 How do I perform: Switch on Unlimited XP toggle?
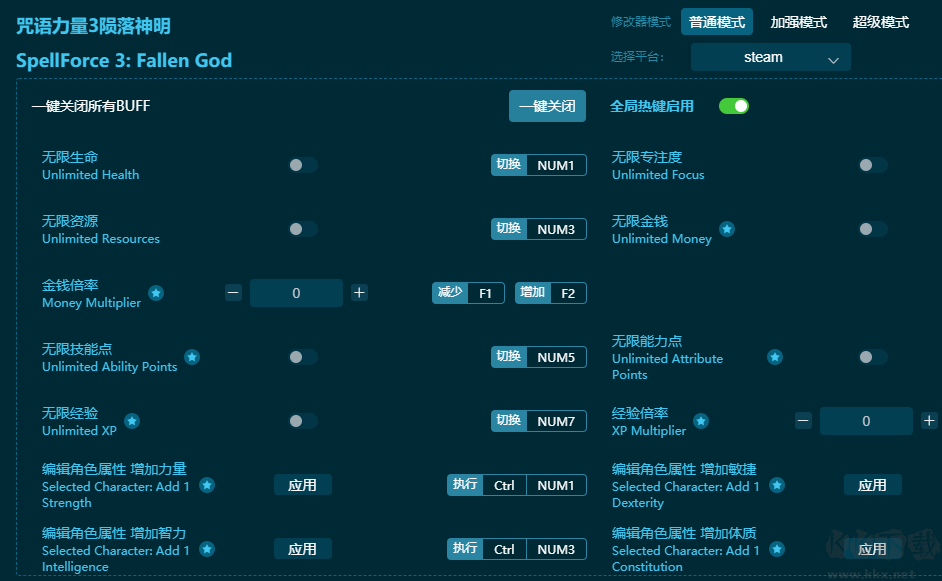[x=303, y=421]
